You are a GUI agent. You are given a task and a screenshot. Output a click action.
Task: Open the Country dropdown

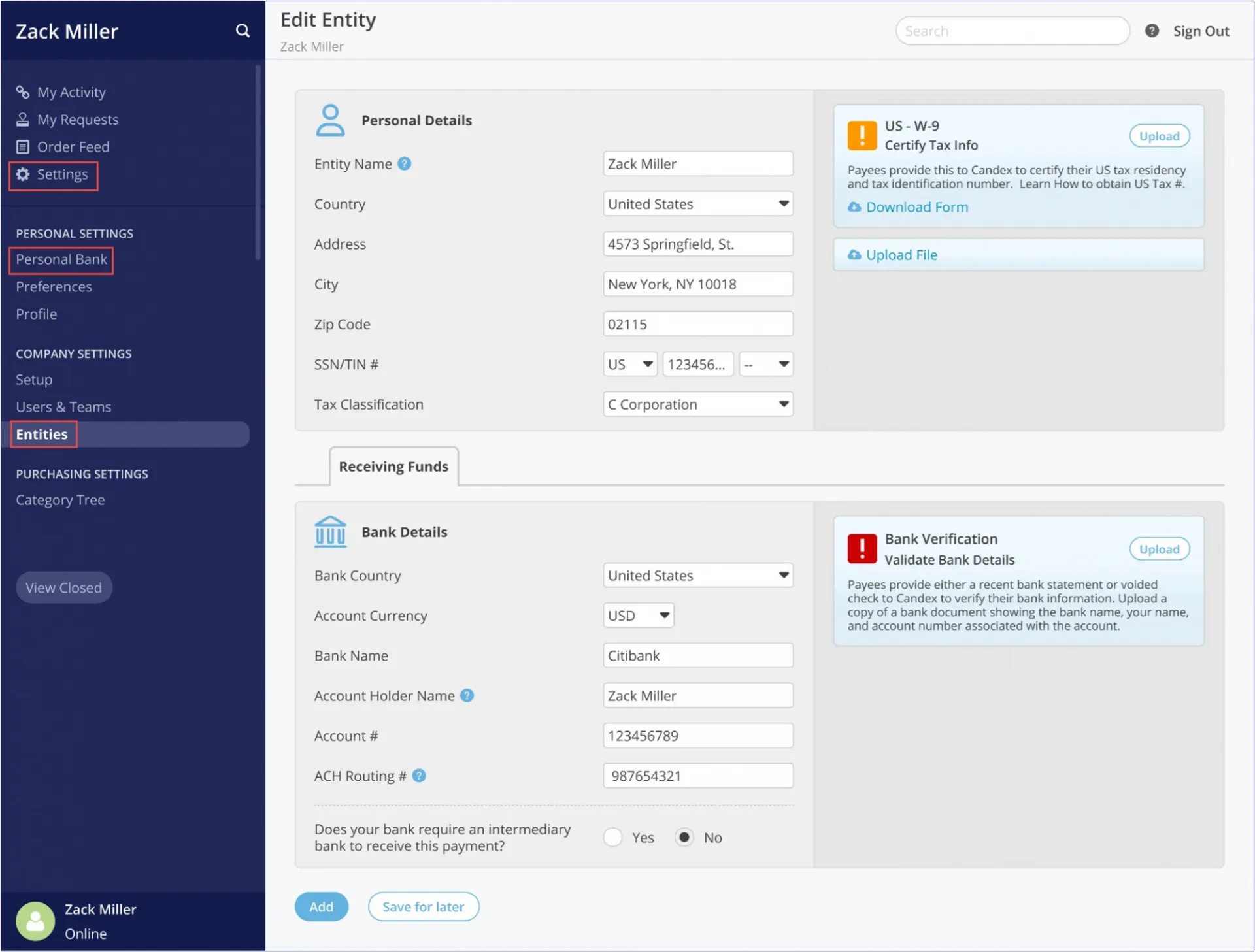pyautogui.click(x=697, y=204)
